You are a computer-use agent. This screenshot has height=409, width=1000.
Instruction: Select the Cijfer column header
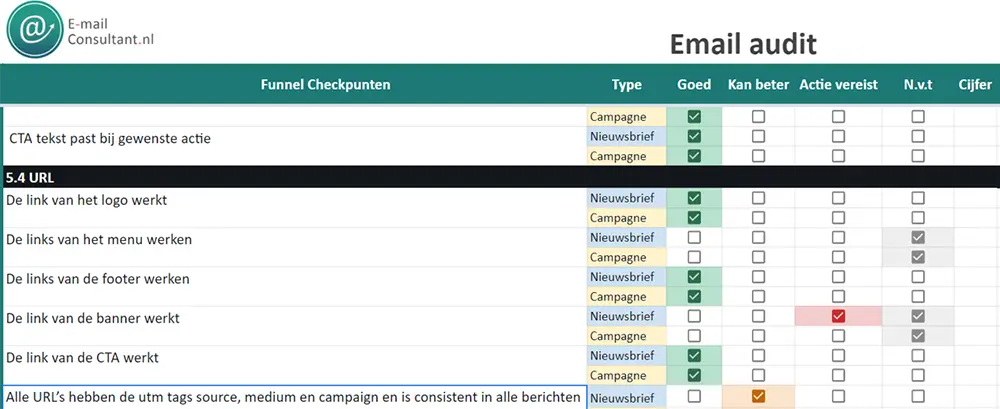pyautogui.click(x=975, y=85)
